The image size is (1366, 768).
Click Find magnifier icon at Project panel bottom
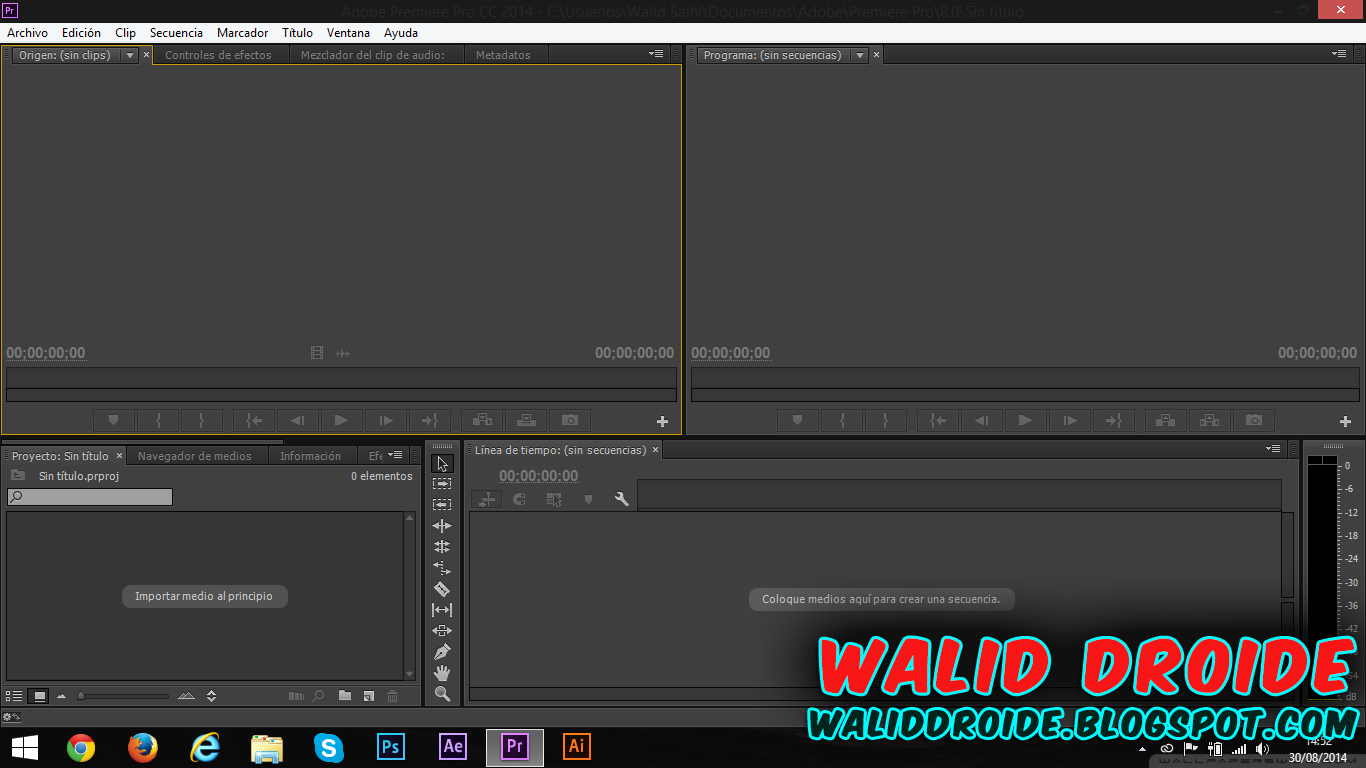click(x=319, y=696)
